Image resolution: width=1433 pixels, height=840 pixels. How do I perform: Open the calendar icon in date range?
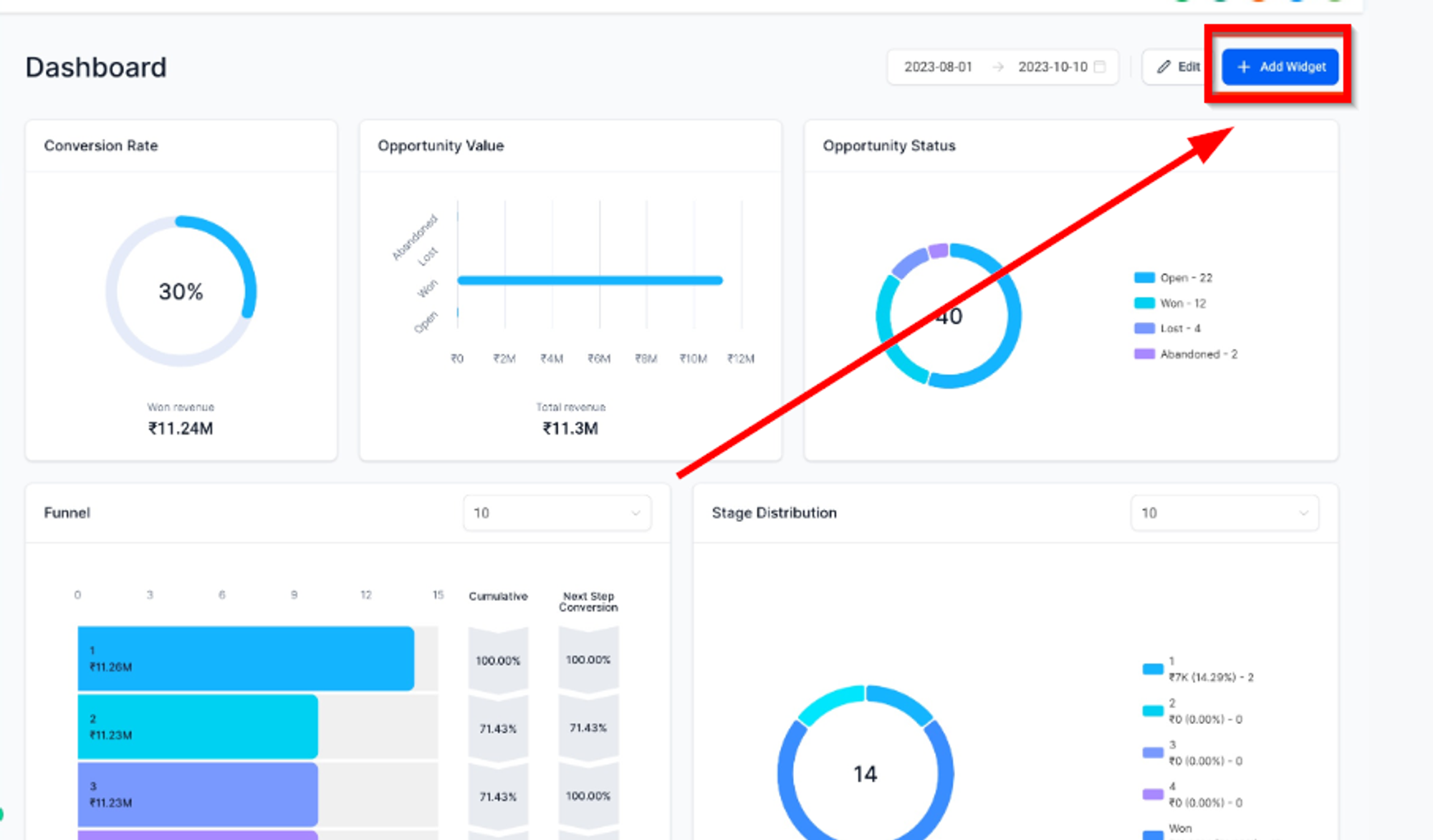(1100, 67)
